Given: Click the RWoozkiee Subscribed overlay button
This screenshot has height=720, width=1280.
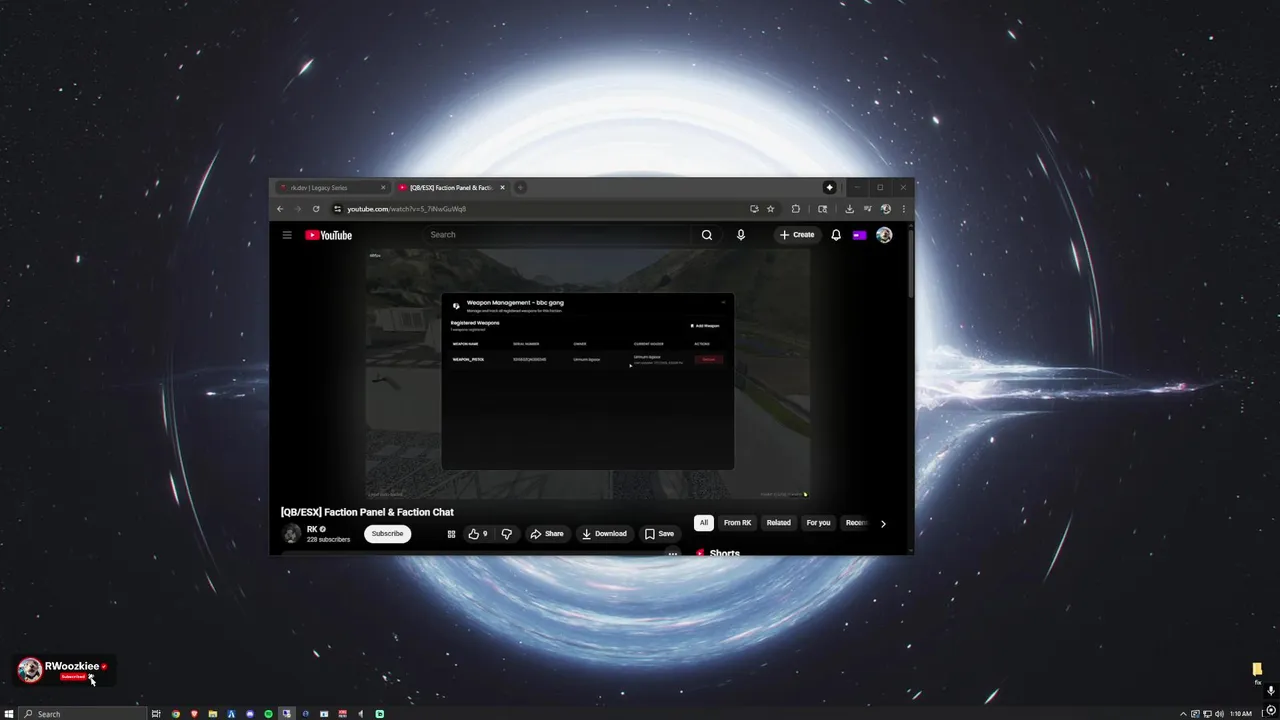Looking at the screenshot, I should point(73,677).
